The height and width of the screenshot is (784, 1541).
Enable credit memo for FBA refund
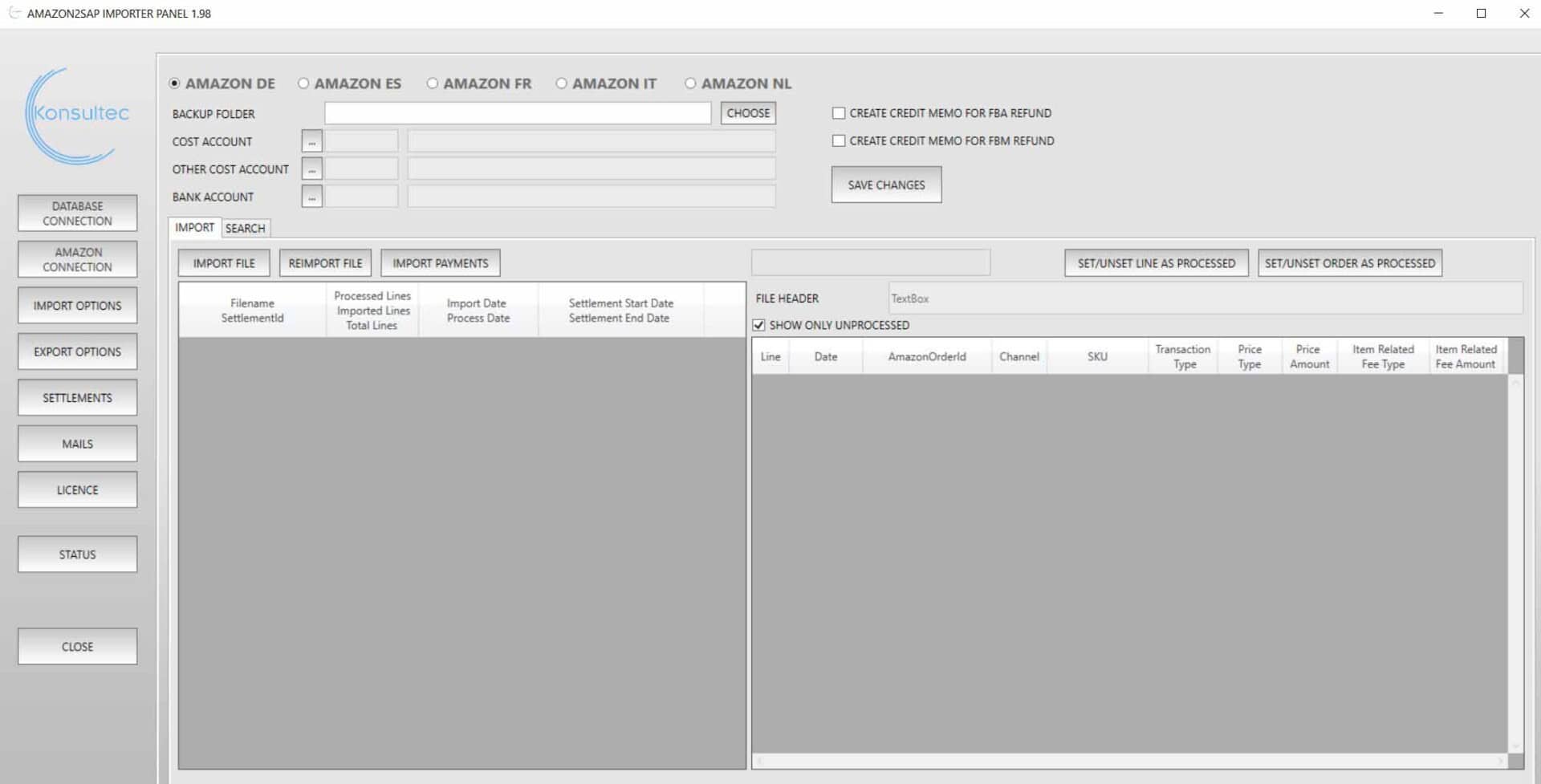pos(839,113)
